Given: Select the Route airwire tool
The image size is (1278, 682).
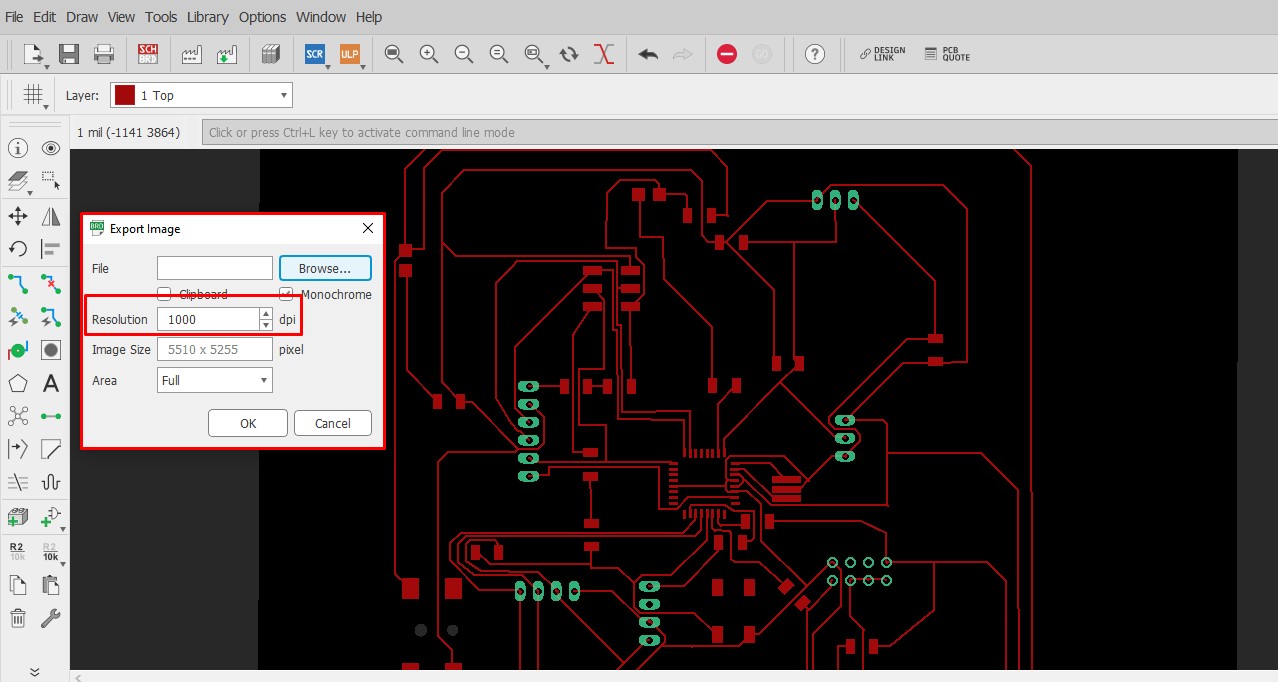Looking at the screenshot, I should [x=18, y=283].
